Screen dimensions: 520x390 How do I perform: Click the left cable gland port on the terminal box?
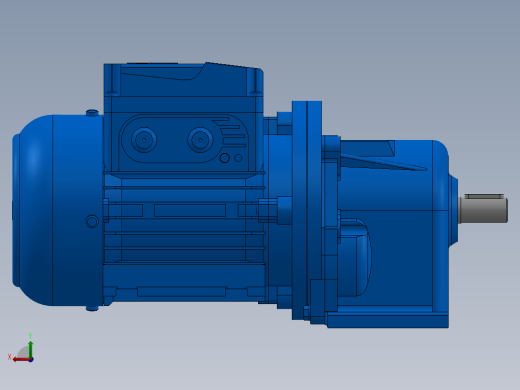pyautogui.click(x=144, y=140)
